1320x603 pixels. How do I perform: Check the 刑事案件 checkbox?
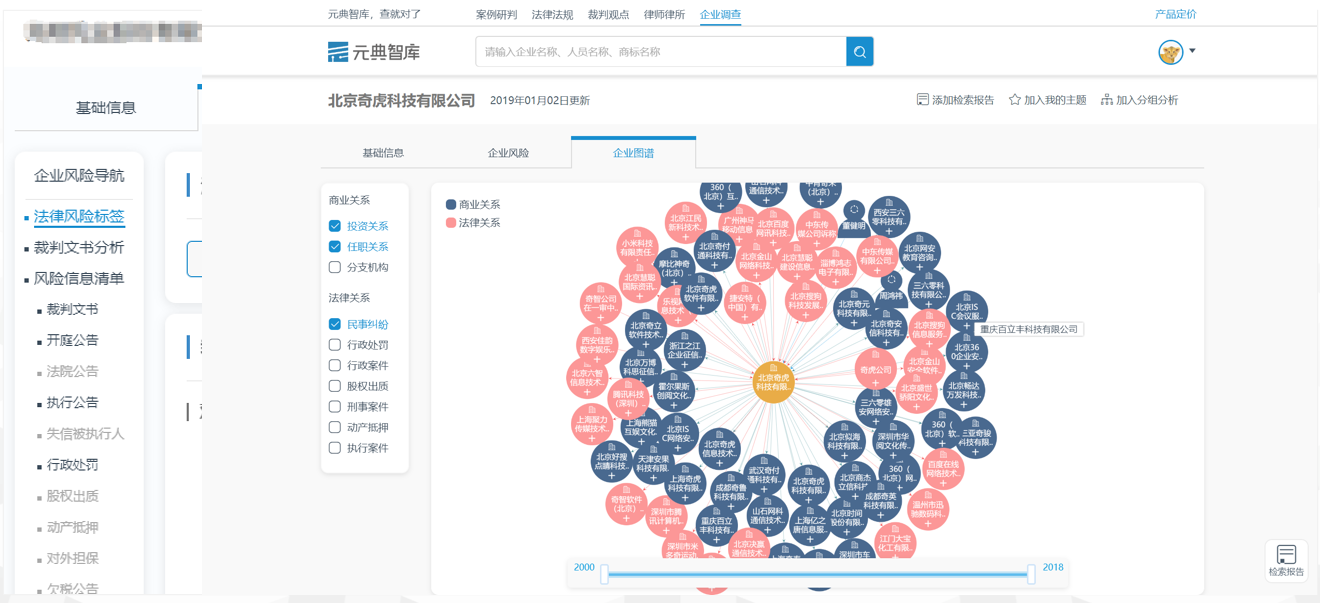[x=335, y=407]
